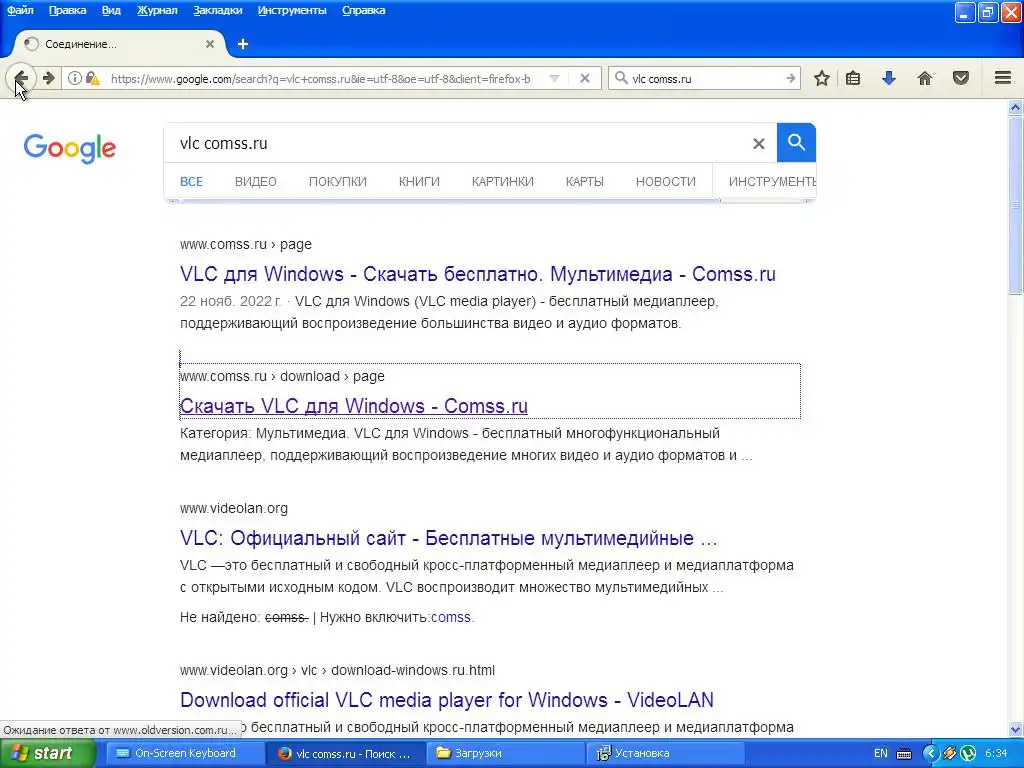Expand hidden tray icons arrow

[x=930, y=754]
